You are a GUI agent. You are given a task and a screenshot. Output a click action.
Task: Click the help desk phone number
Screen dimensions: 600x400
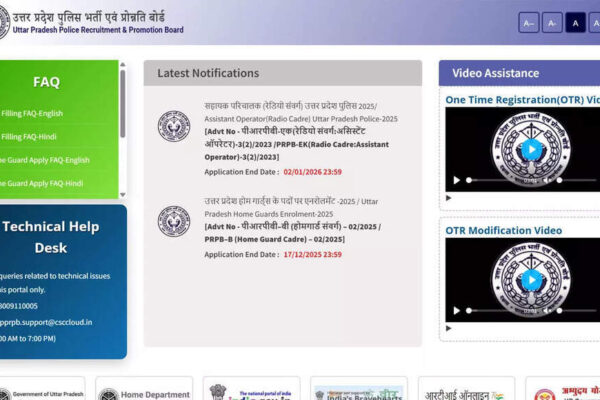coord(19,306)
